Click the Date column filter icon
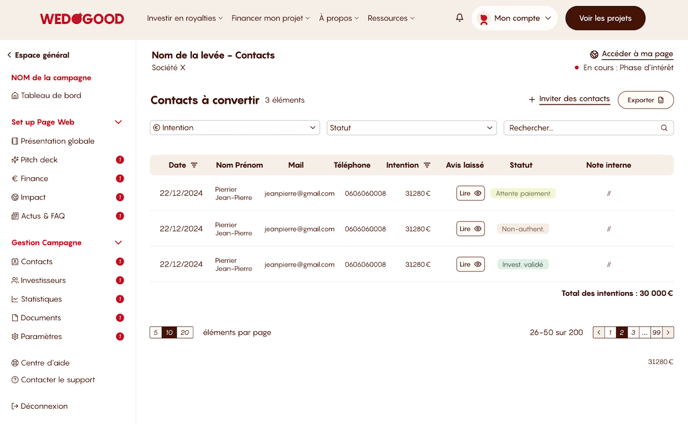The height and width of the screenshot is (441, 688). 194,165
